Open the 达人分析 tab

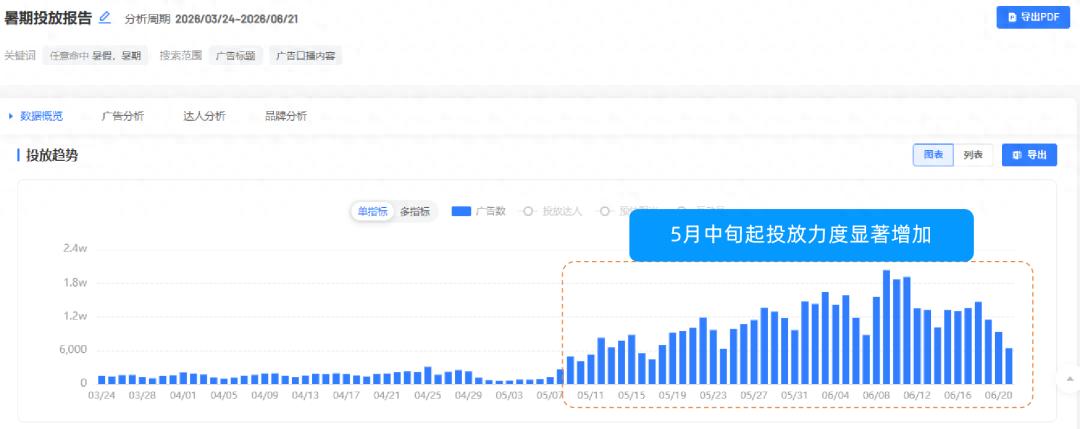pyautogui.click(x=205, y=116)
